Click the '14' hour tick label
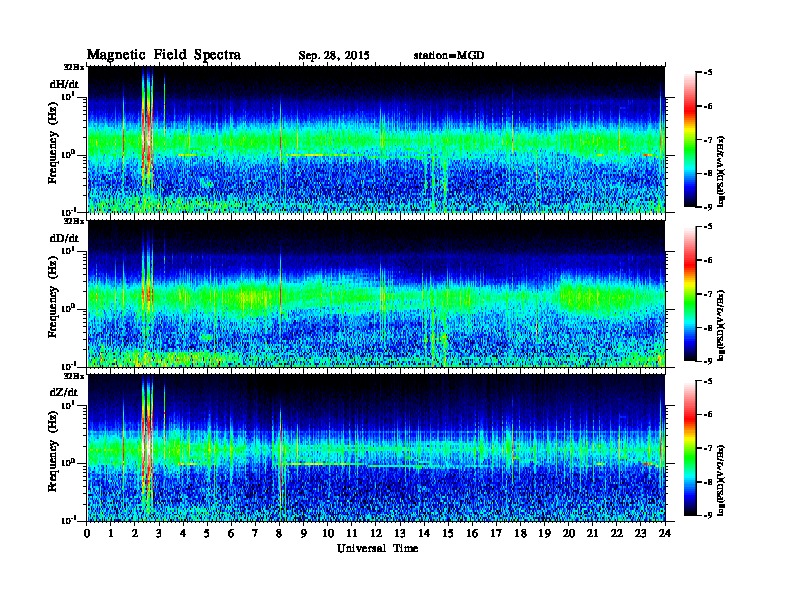The image size is (792, 612). pos(424,533)
